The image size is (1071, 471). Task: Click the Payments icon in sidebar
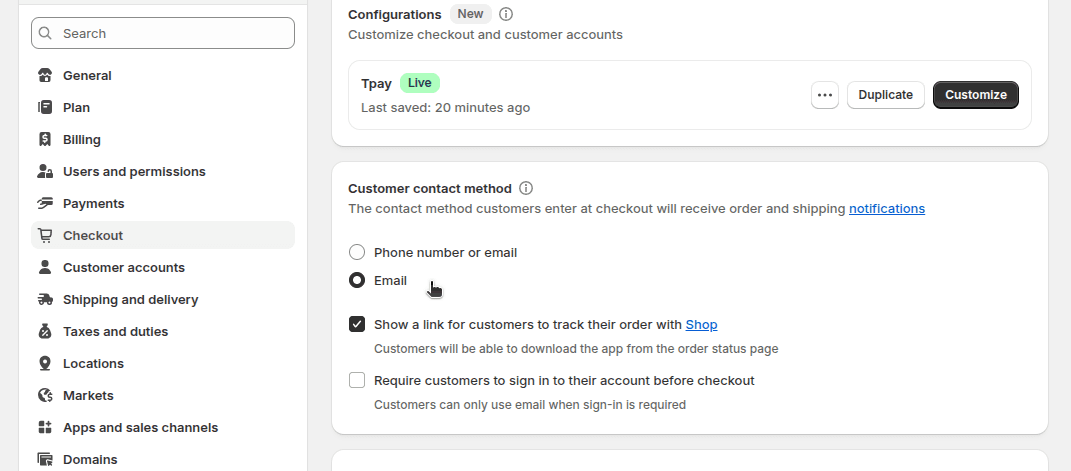[x=45, y=204]
